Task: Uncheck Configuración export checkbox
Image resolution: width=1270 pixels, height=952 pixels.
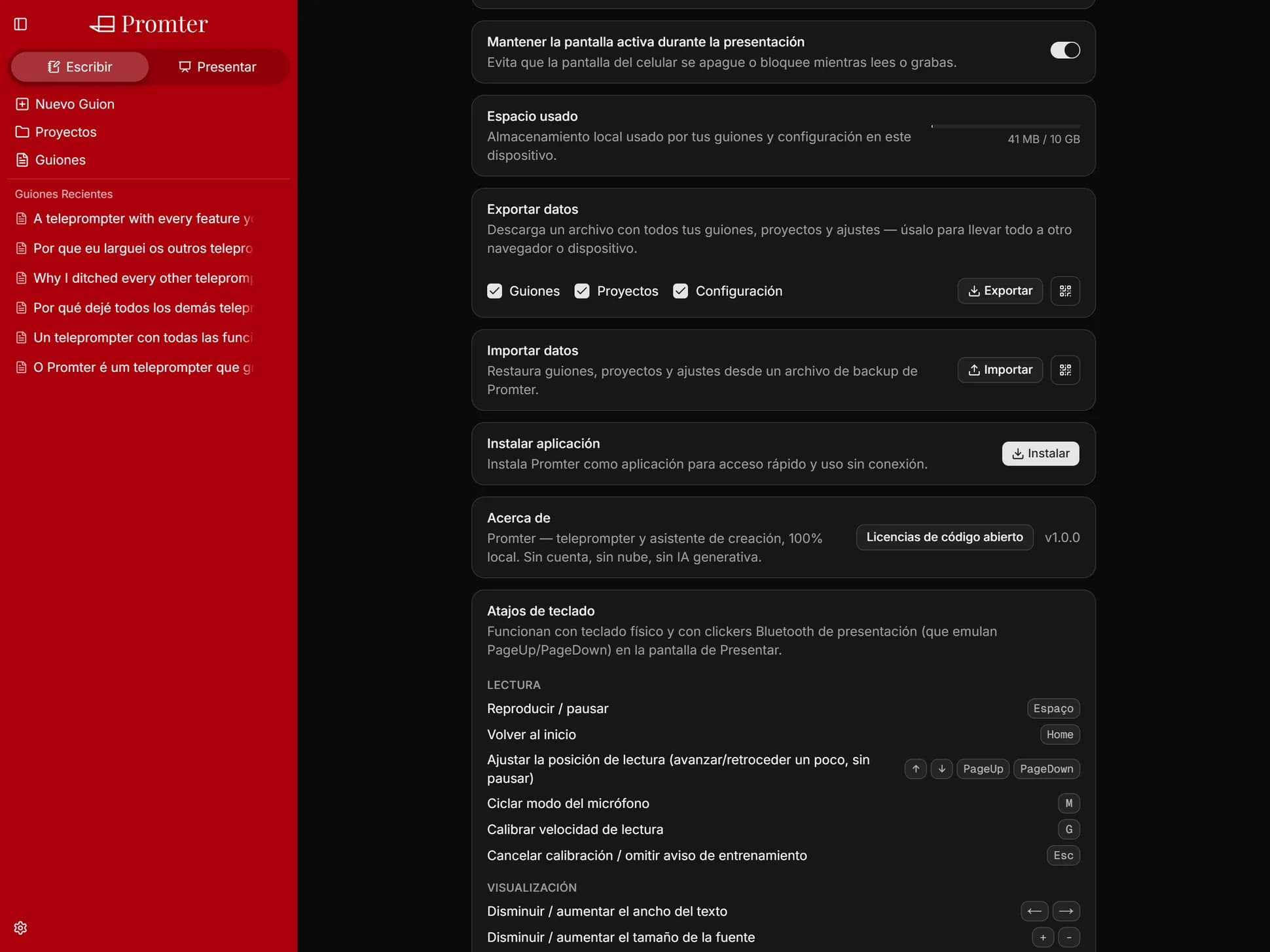Action: [680, 291]
